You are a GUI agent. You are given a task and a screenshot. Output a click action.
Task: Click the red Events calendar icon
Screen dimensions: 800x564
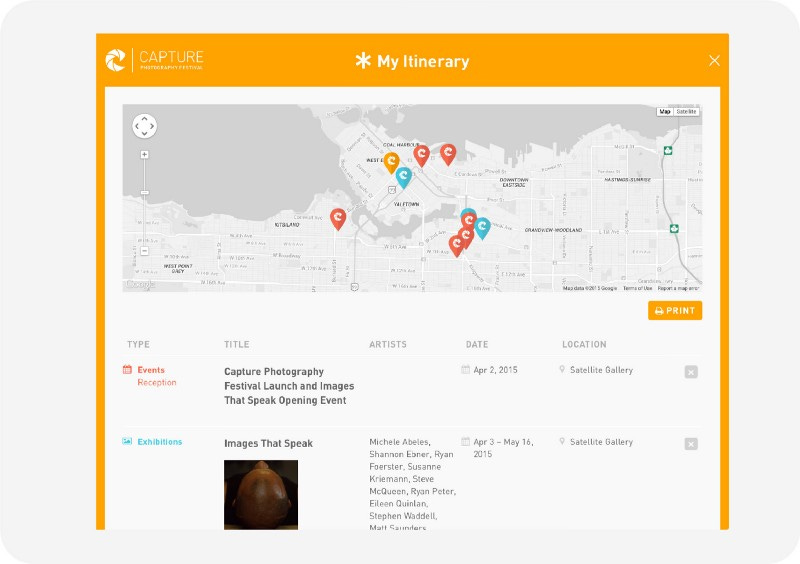pyautogui.click(x=128, y=370)
